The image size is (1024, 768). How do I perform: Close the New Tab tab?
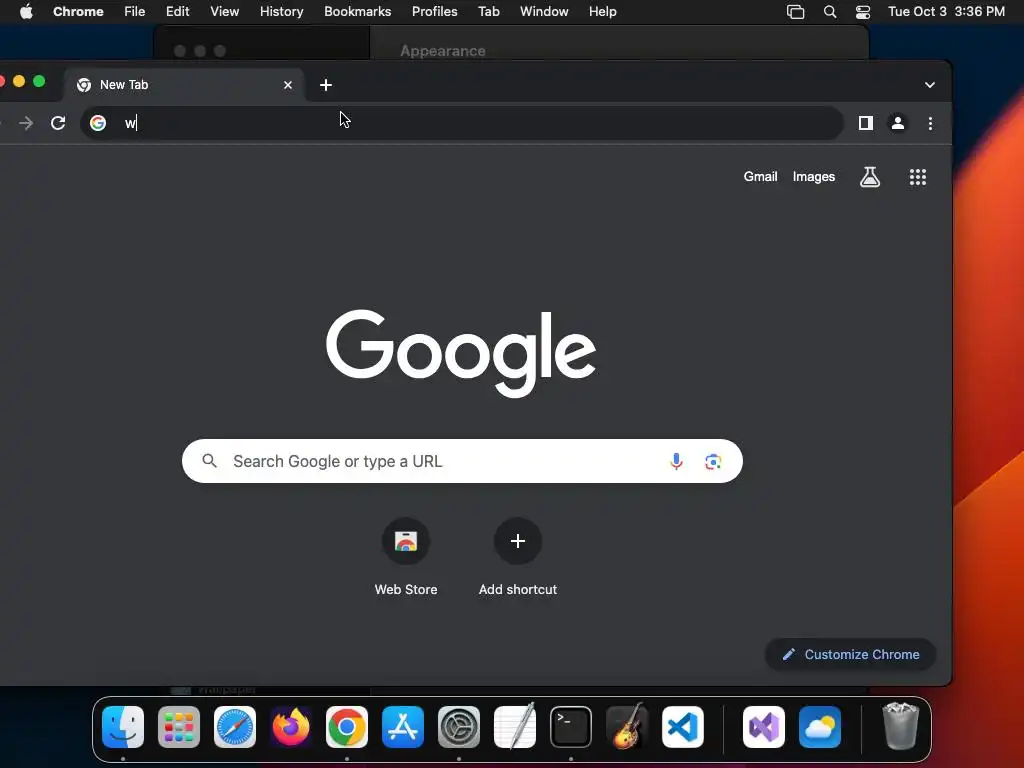(x=288, y=85)
